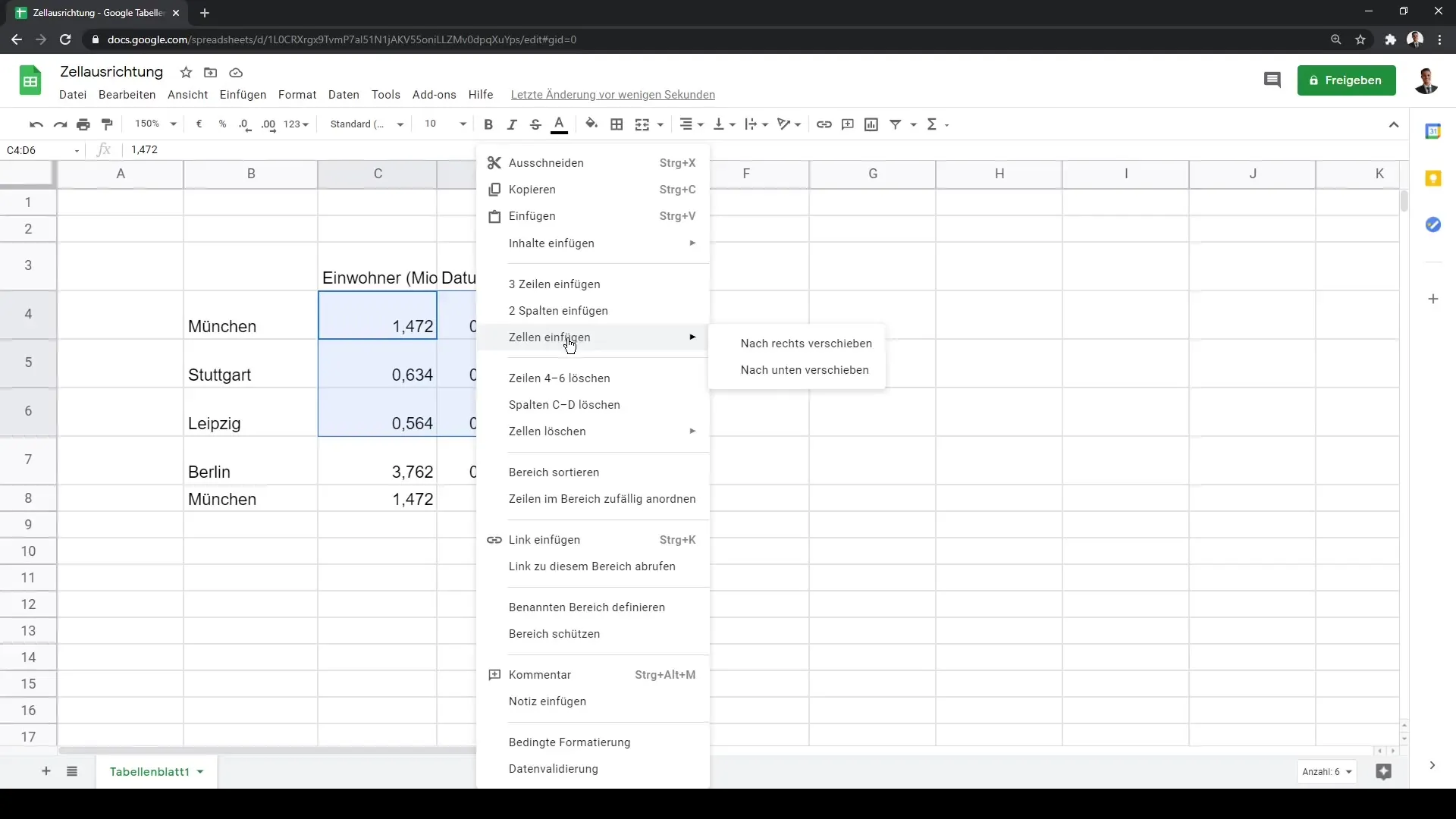Click Zeilen 4–6 löschen
Image resolution: width=1456 pixels, height=819 pixels.
point(593,378)
